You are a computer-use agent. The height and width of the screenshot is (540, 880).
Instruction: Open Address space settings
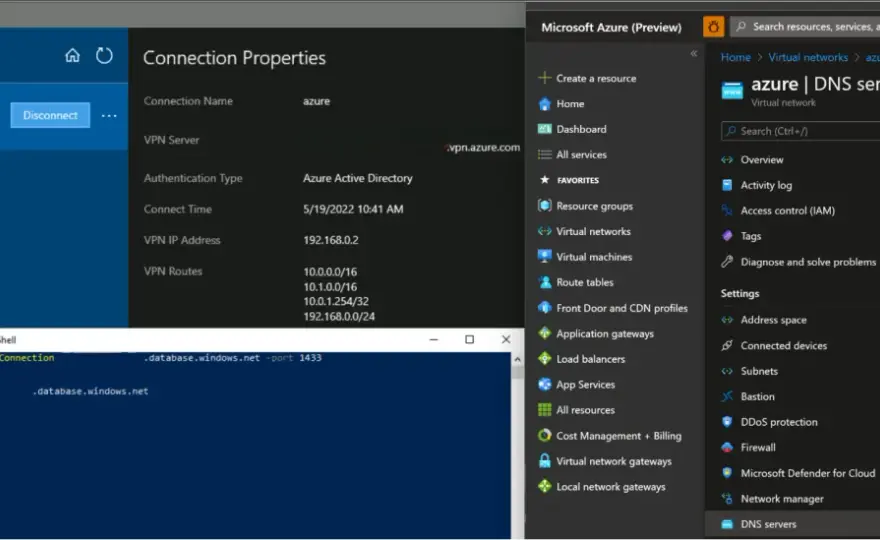click(x=773, y=320)
